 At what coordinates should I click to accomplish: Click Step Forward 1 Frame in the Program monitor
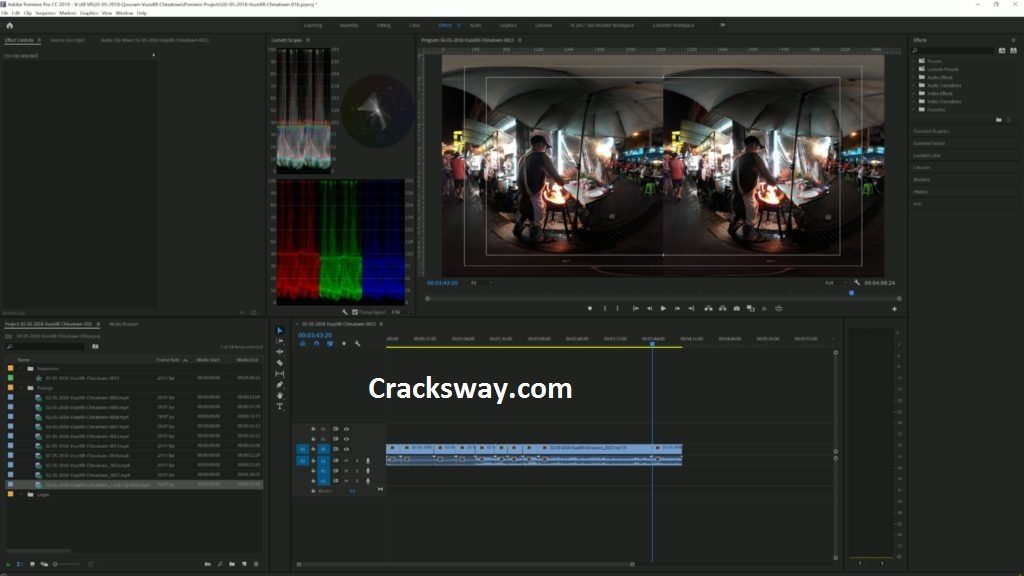(x=677, y=308)
